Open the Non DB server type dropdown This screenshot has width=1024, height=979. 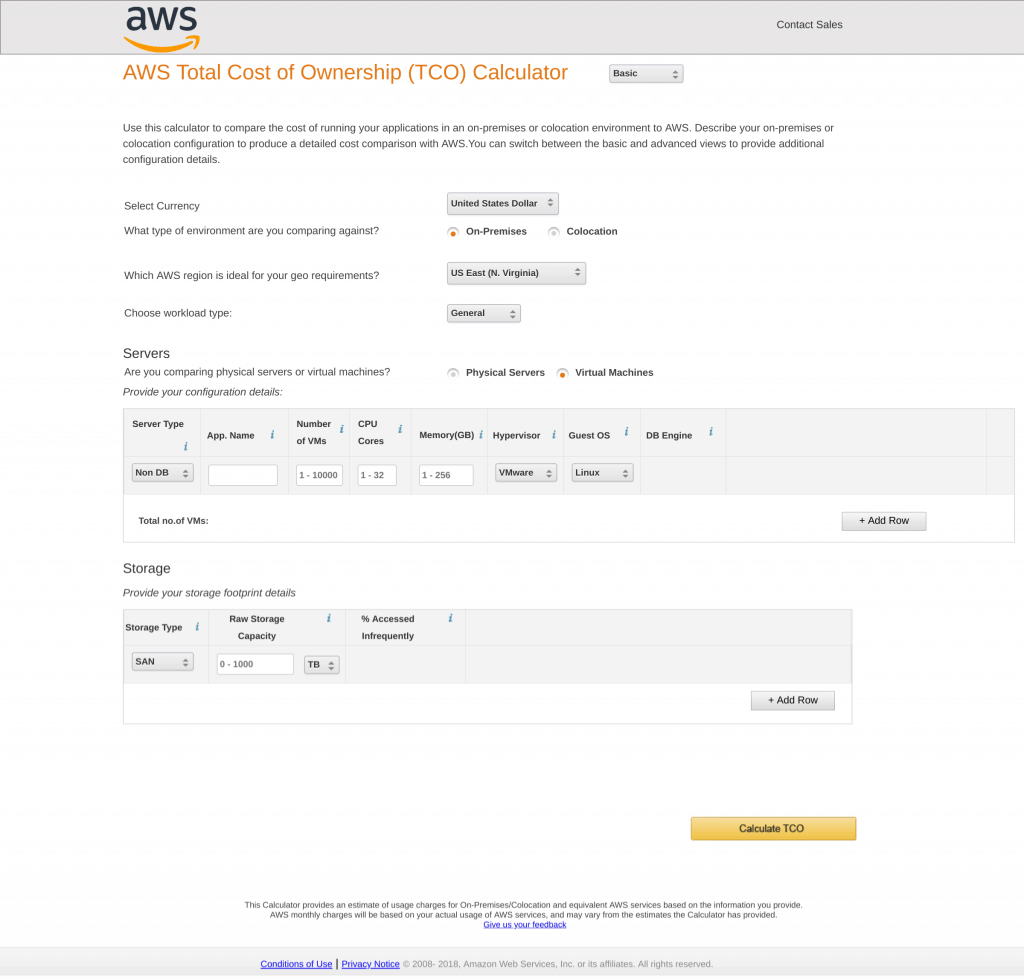162,473
